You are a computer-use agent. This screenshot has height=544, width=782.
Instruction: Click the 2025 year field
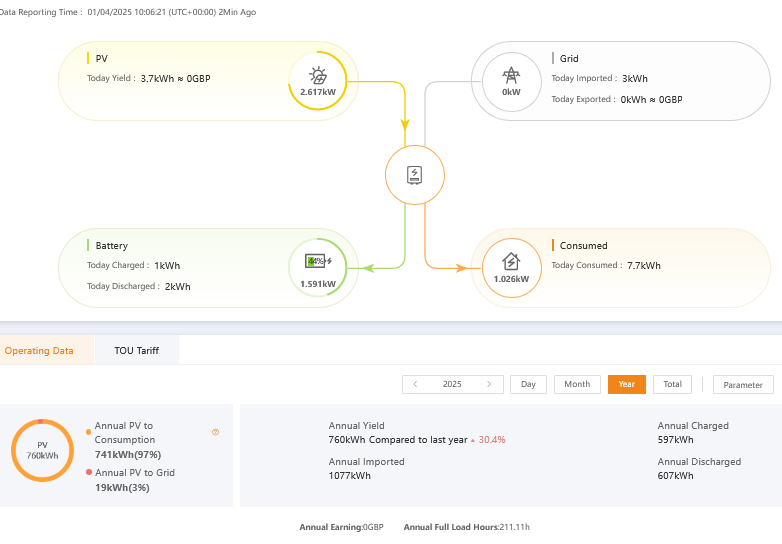click(452, 384)
